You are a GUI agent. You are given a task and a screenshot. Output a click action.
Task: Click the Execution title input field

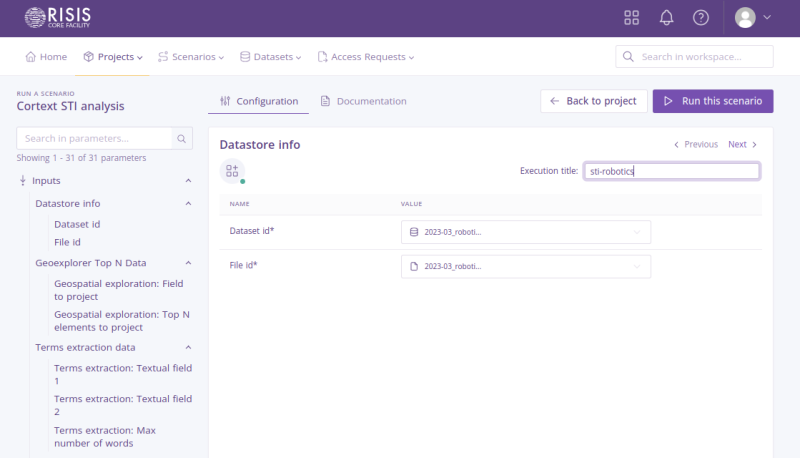point(671,171)
